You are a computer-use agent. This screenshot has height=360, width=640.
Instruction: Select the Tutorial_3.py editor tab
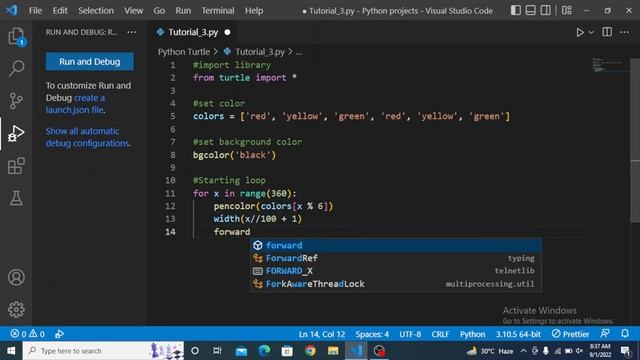tap(193, 32)
